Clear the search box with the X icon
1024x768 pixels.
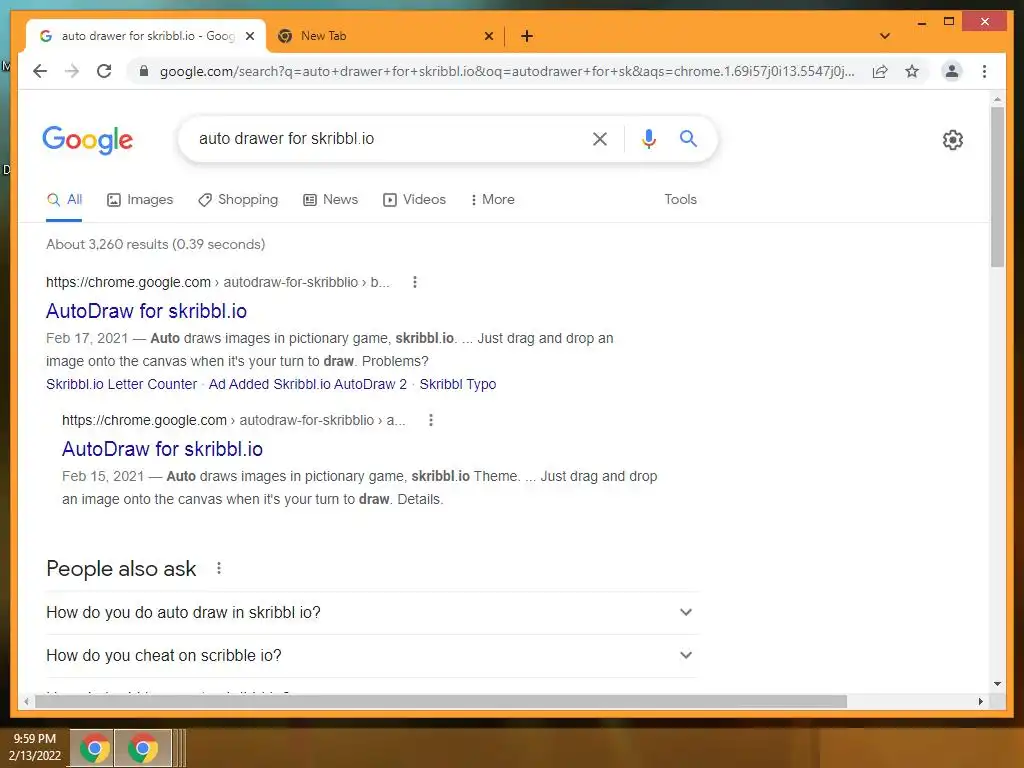pos(600,138)
